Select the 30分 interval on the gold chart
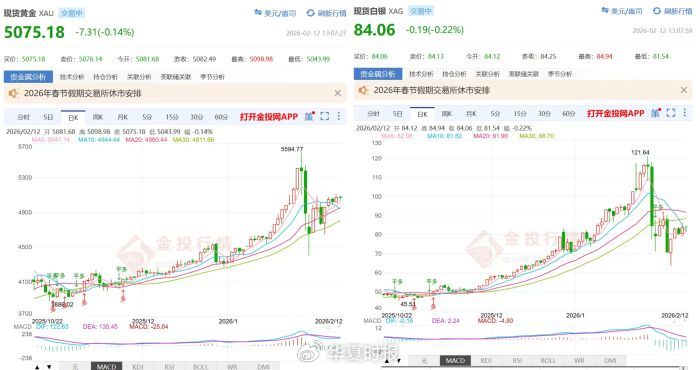The width and height of the screenshot is (700, 370). [x=196, y=117]
